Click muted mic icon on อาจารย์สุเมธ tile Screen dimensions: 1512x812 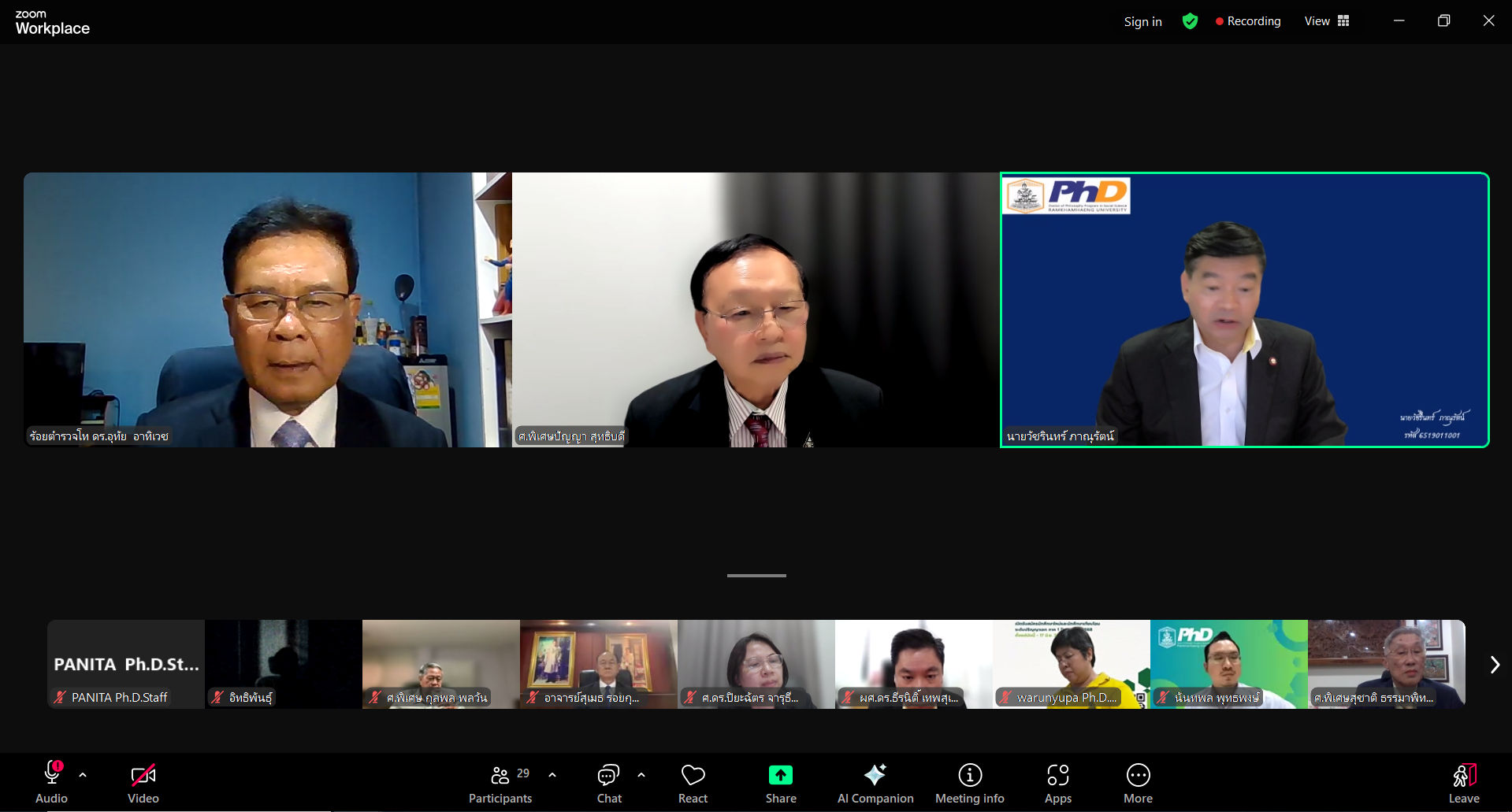(533, 697)
